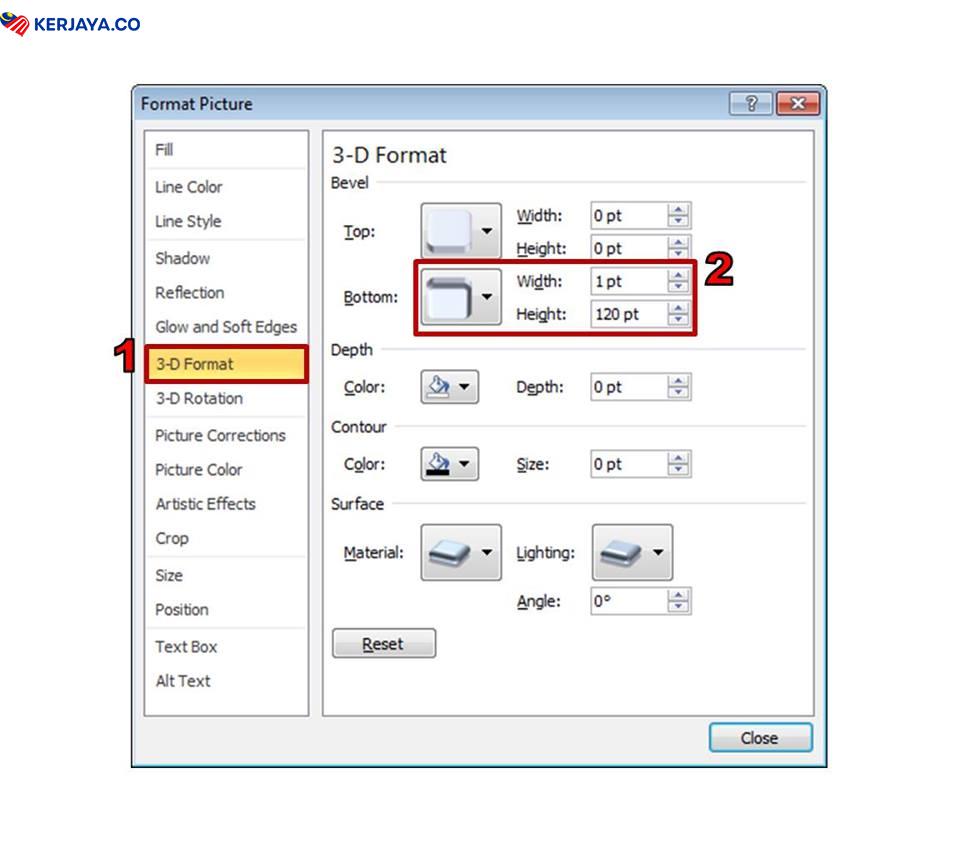Image resolution: width=960 pixels, height=853 pixels.
Task: Increase Top bevel Width with up arrow
Action: tap(678, 209)
